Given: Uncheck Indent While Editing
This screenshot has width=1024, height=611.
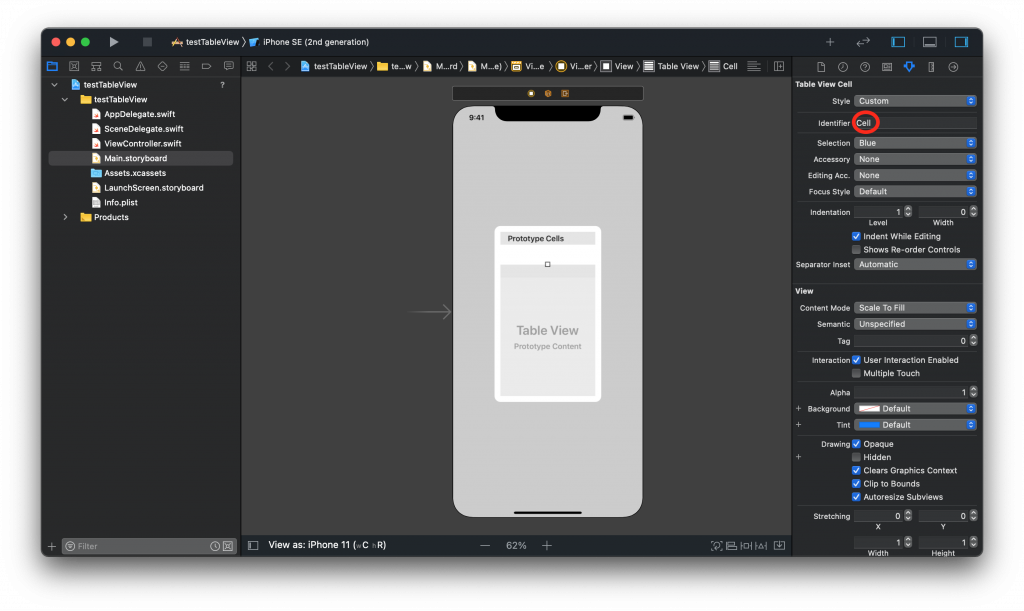Looking at the screenshot, I should [856, 236].
